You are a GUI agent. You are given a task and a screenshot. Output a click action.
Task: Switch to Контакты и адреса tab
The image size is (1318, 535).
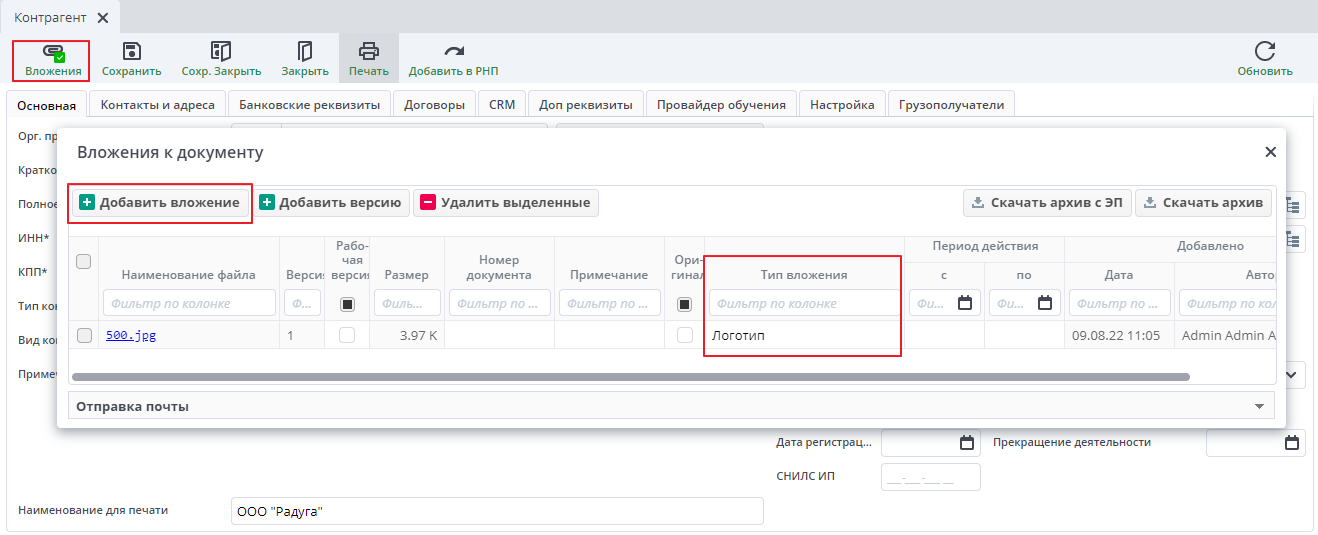(x=158, y=104)
